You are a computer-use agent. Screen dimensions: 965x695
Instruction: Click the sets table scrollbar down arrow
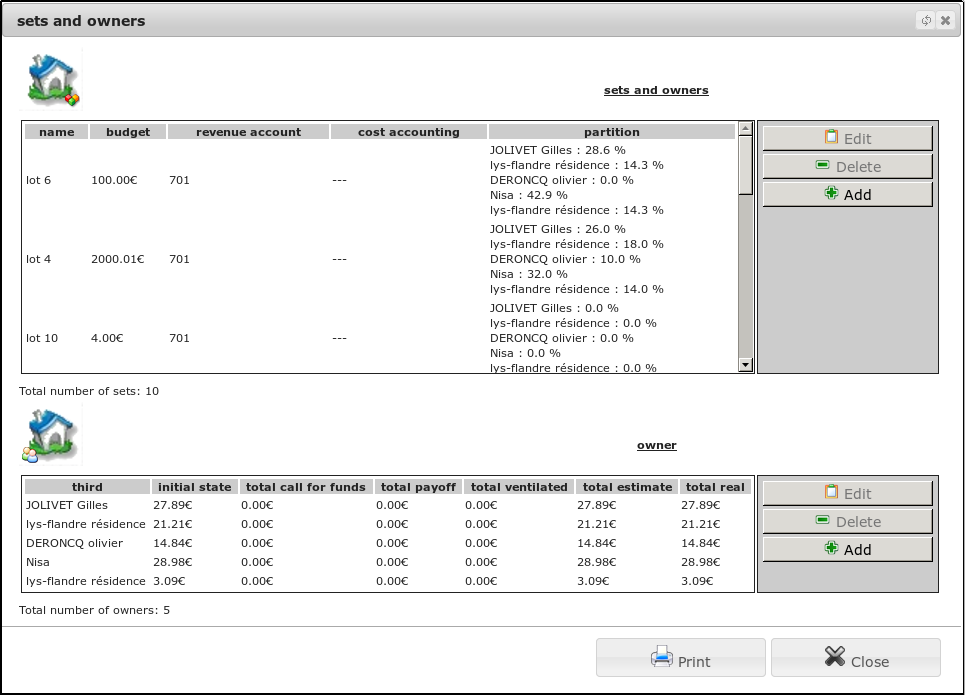click(x=745, y=365)
